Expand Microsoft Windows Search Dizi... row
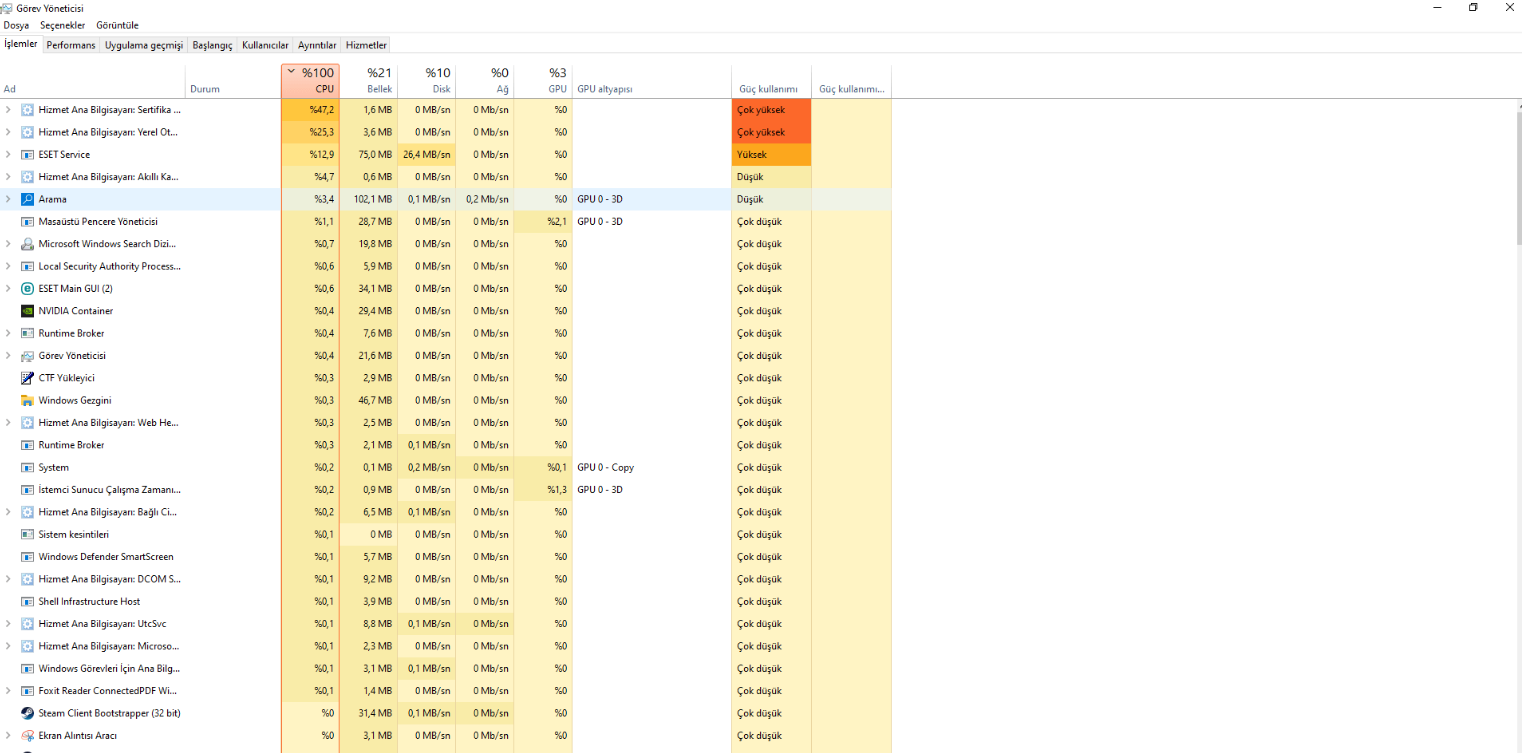 (x=8, y=244)
